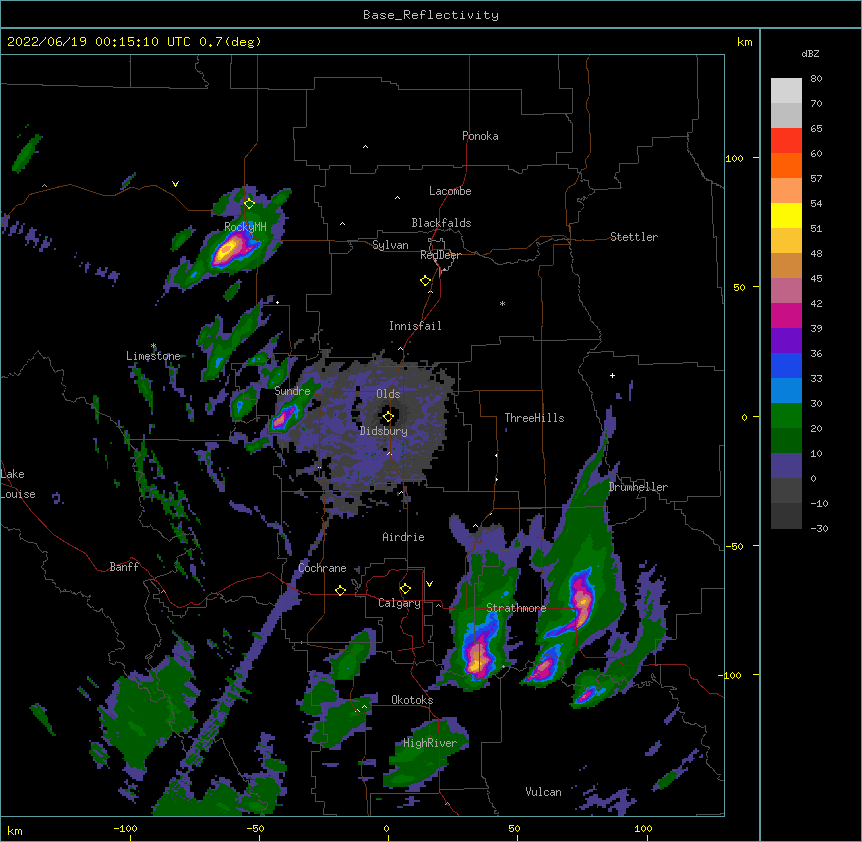Click the Ponoka city label

pos(480,136)
